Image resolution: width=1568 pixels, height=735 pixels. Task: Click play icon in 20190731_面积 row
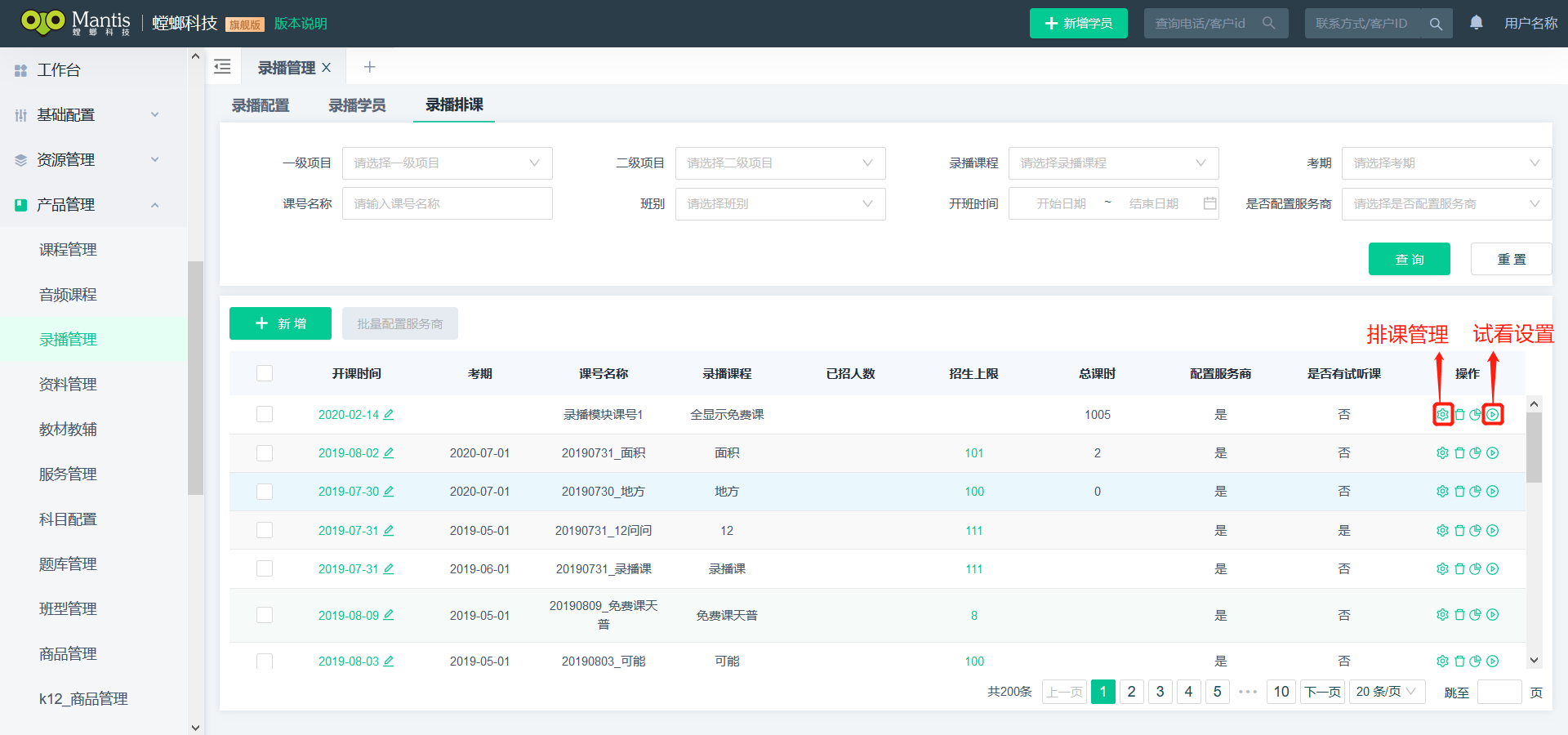click(x=1493, y=453)
